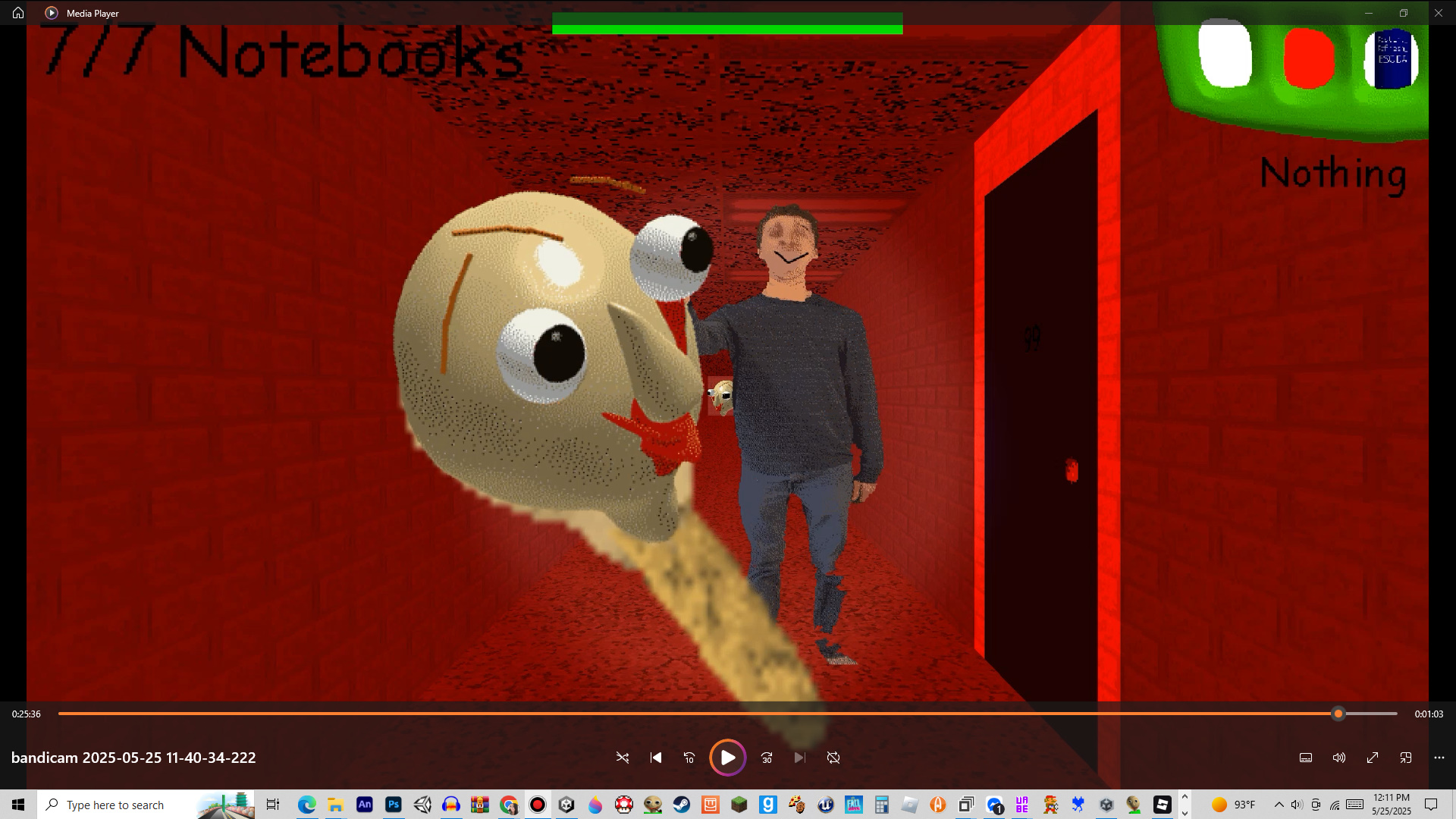The image size is (1456, 819).
Task: Open the clock showing 12:11 PM
Action: coord(1392,805)
